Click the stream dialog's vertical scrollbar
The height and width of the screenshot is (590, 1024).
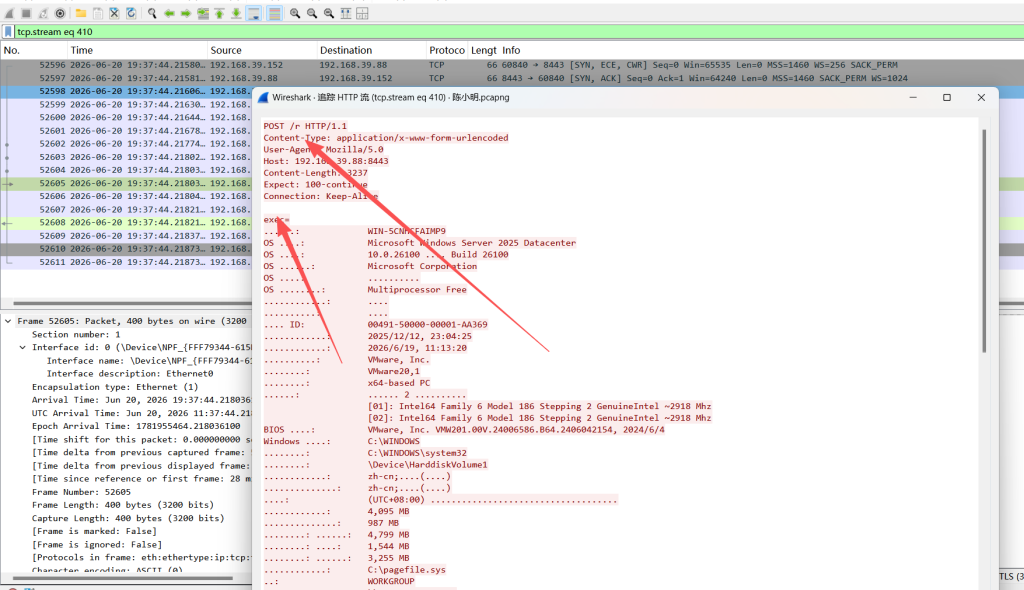point(984,240)
